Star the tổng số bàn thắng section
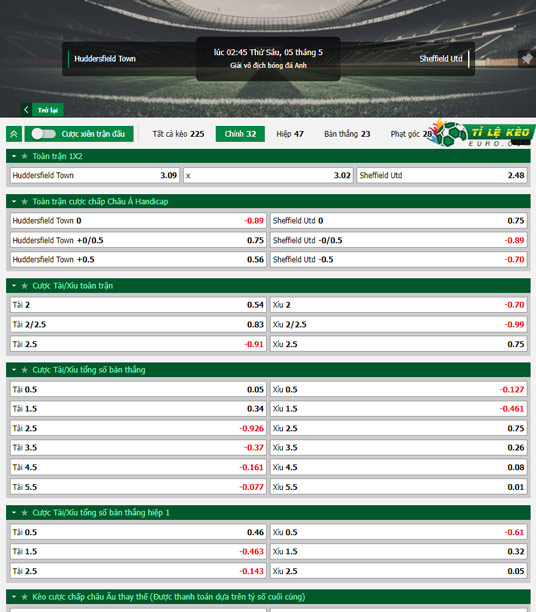536x612 pixels. coord(25,370)
